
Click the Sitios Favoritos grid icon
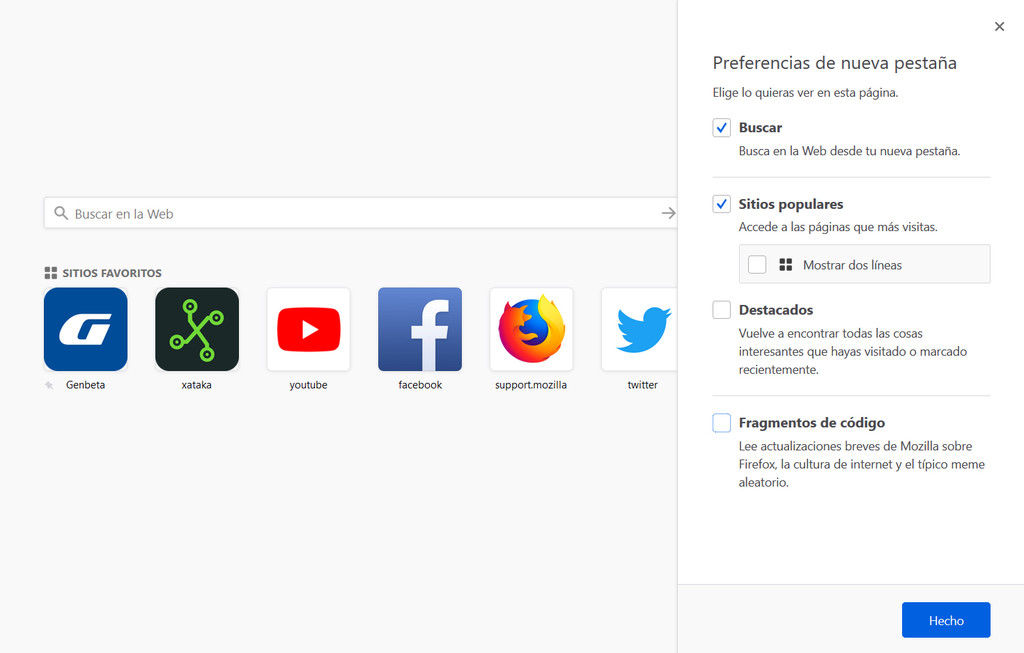50,273
